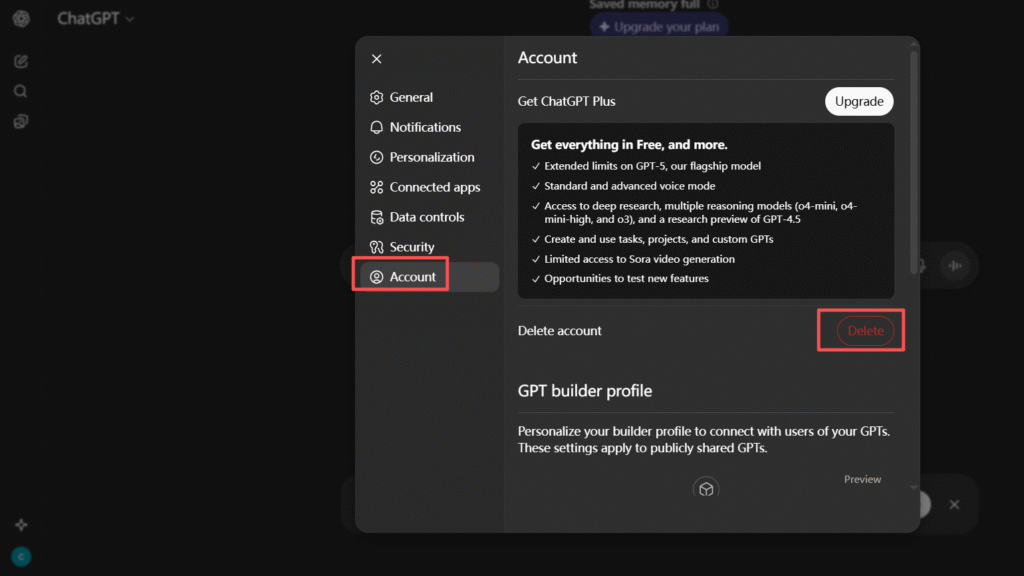
Task: Start a new chat via pencil icon
Action: click(x=21, y=61)
